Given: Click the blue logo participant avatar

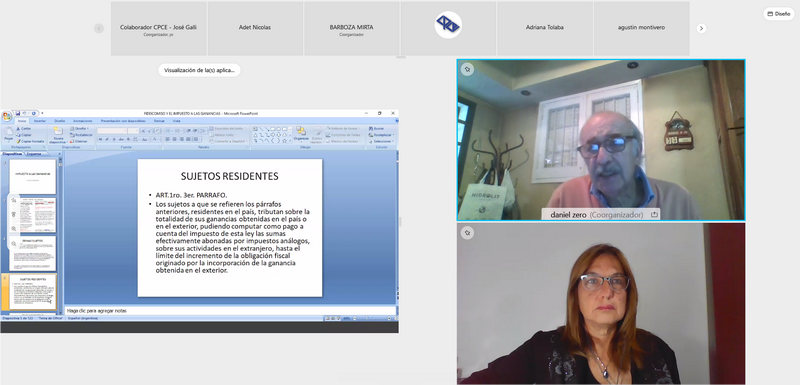Looking at the screenshot, I should [x=448, y=25].
